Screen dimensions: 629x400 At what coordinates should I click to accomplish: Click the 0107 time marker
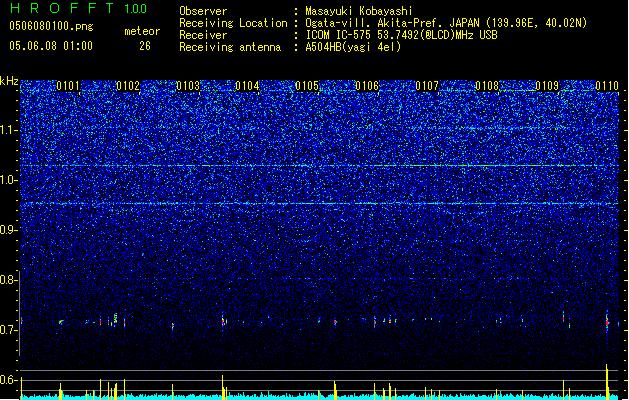[x=427, y=86]
